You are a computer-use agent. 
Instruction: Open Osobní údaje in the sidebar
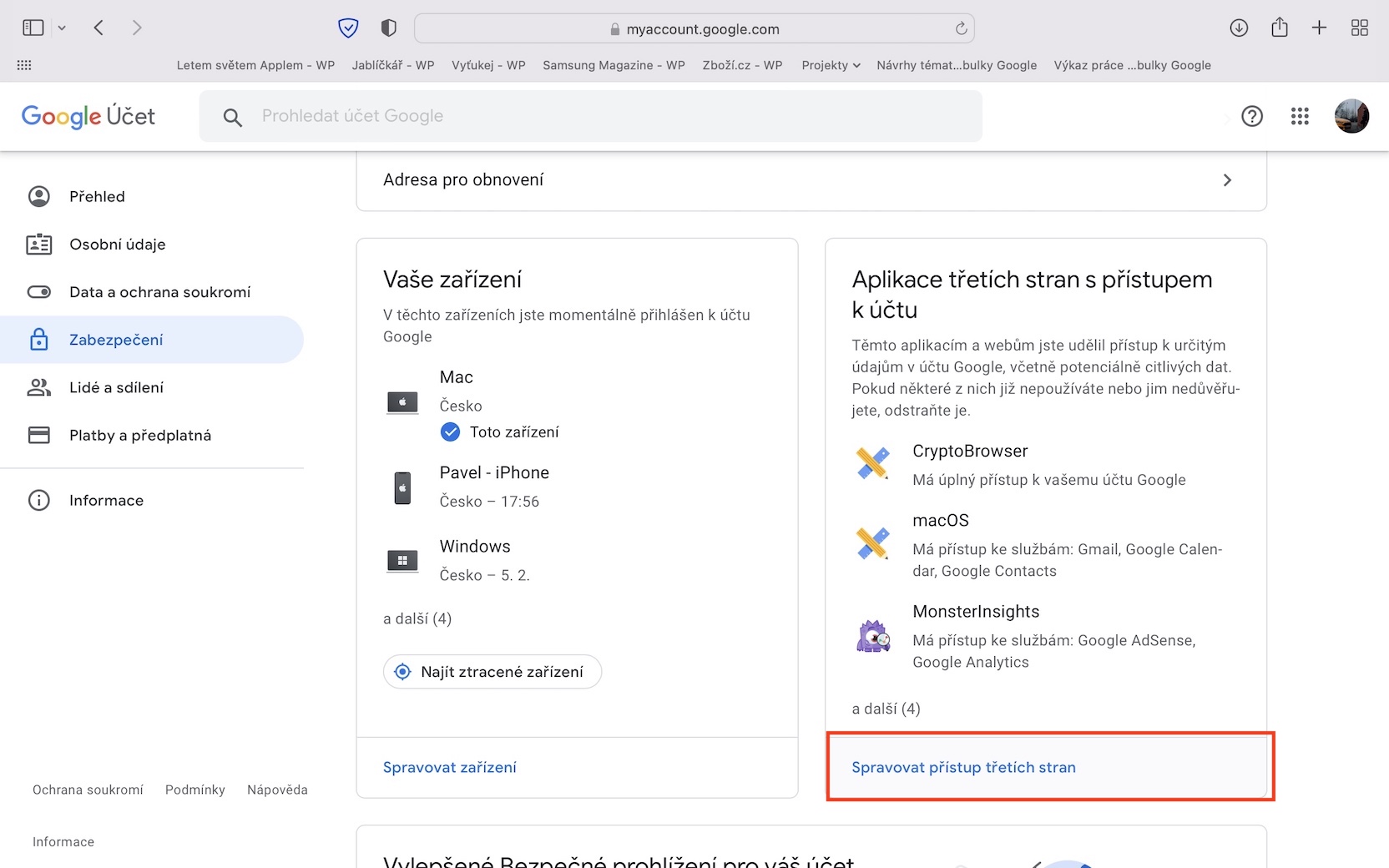pos(117,245)
